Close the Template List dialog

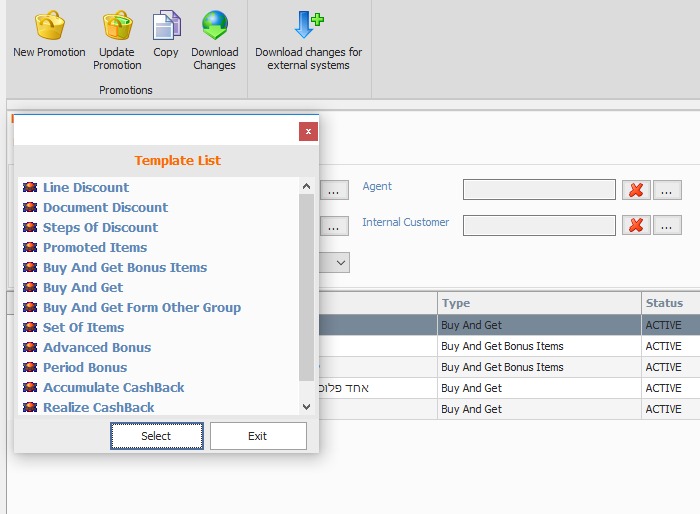tap(308, 131)
